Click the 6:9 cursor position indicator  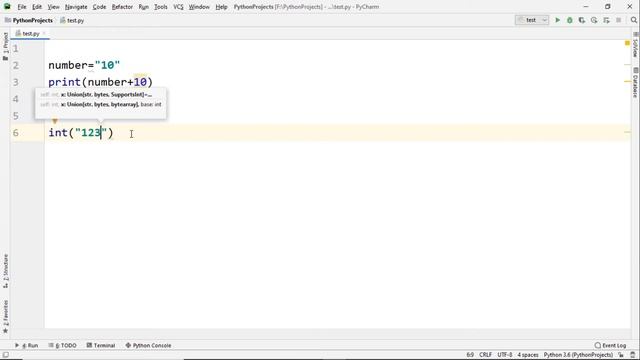click(470, 355)
